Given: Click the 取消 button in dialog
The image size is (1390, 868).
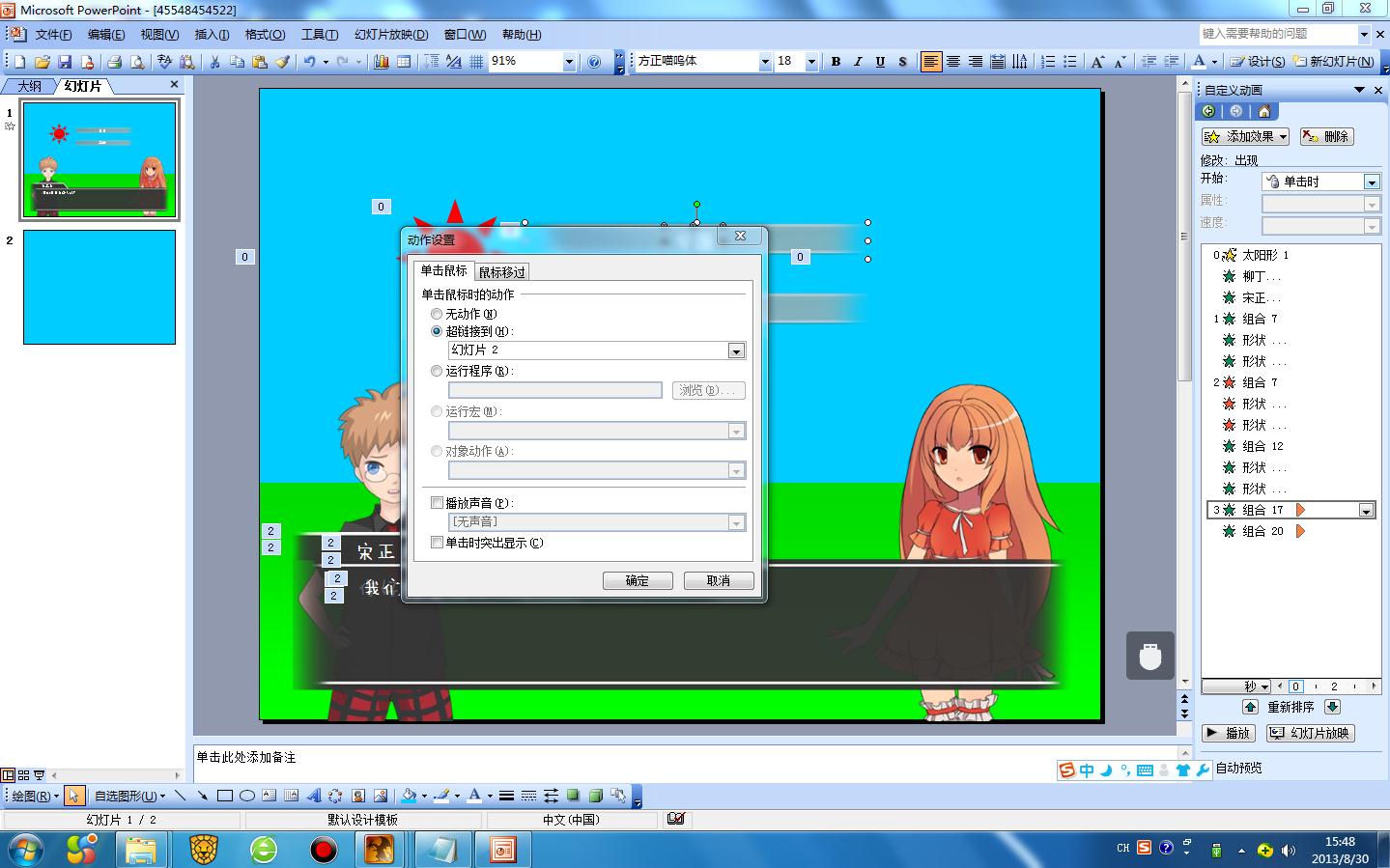Looking at the screenshot, I should 719,580.
